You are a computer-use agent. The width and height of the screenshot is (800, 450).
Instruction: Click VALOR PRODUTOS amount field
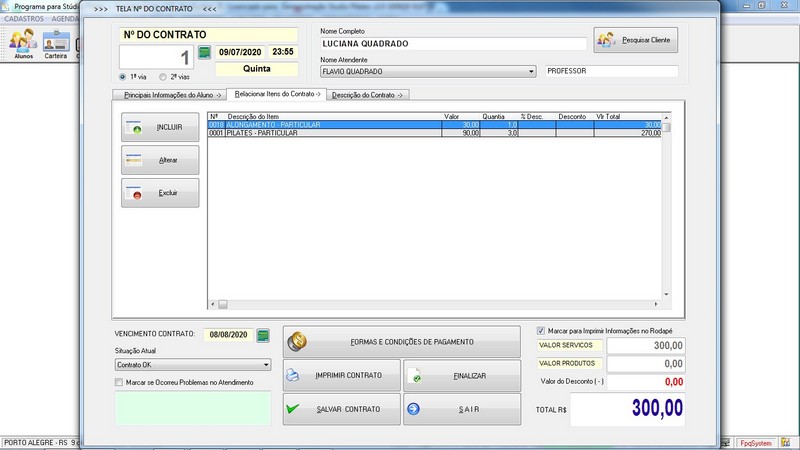[645, 364]
